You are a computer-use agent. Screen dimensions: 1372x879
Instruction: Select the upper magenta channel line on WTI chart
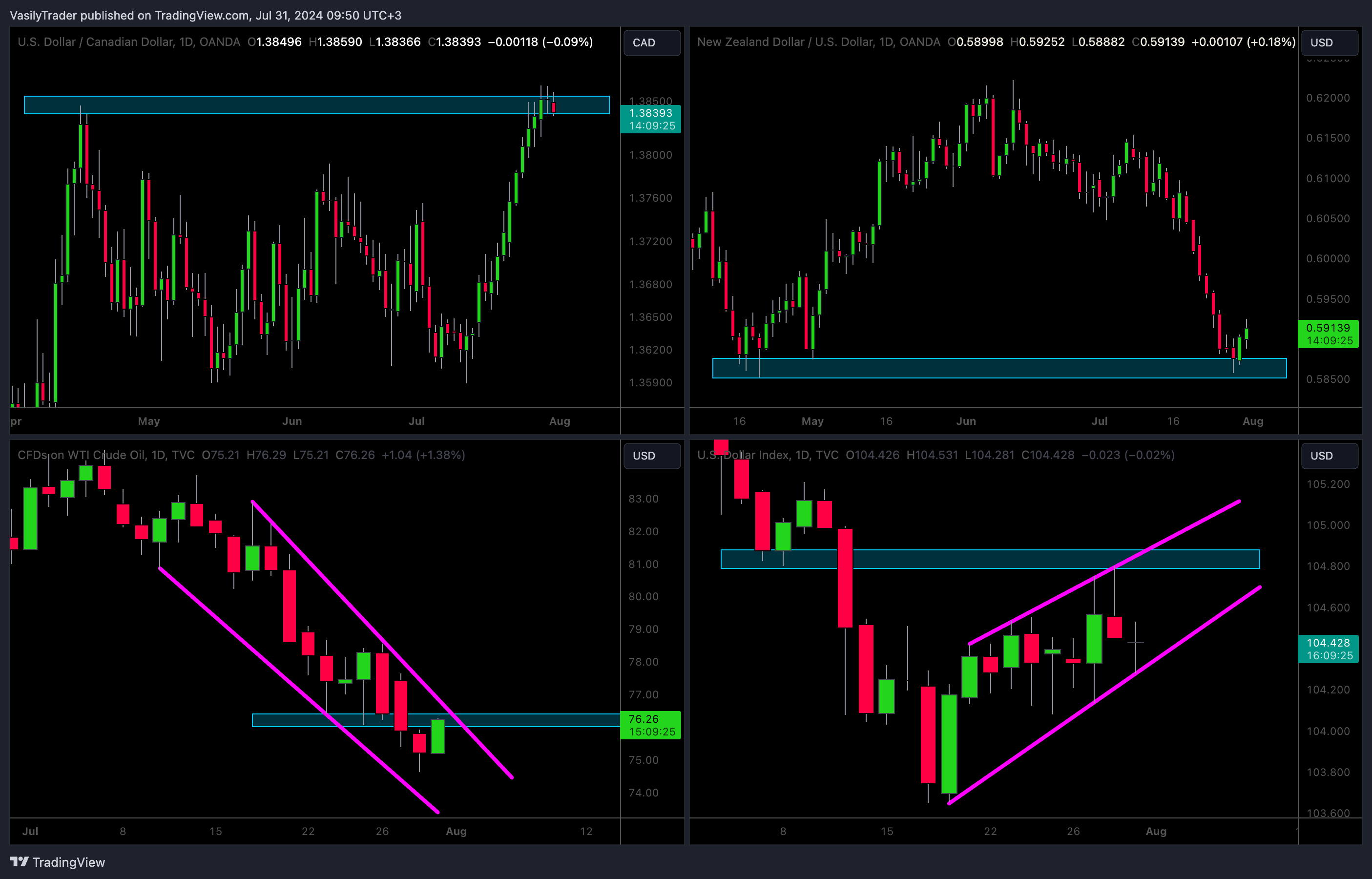pos(382,639)
